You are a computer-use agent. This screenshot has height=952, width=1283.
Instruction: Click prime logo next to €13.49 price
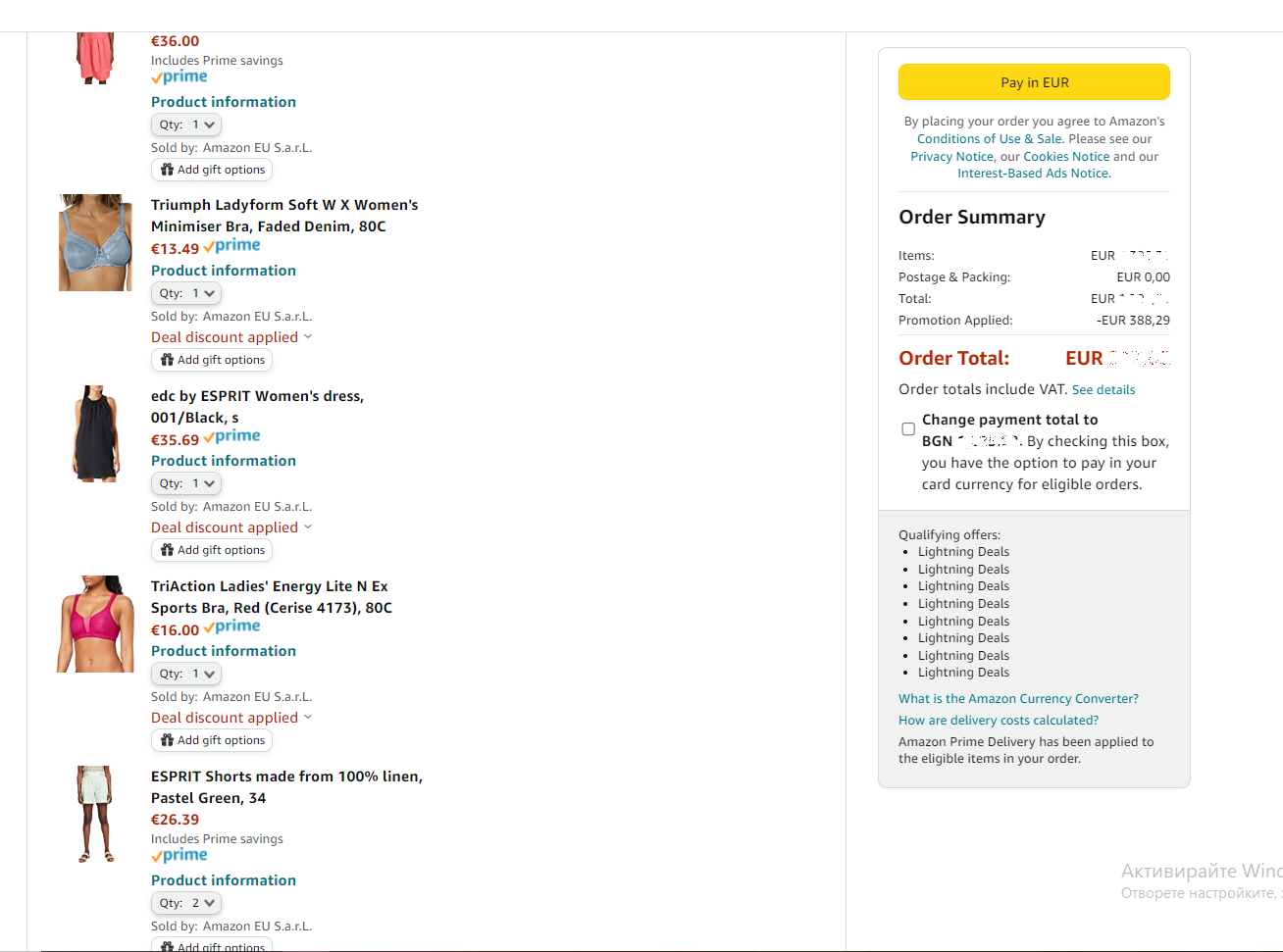[232, 246]
